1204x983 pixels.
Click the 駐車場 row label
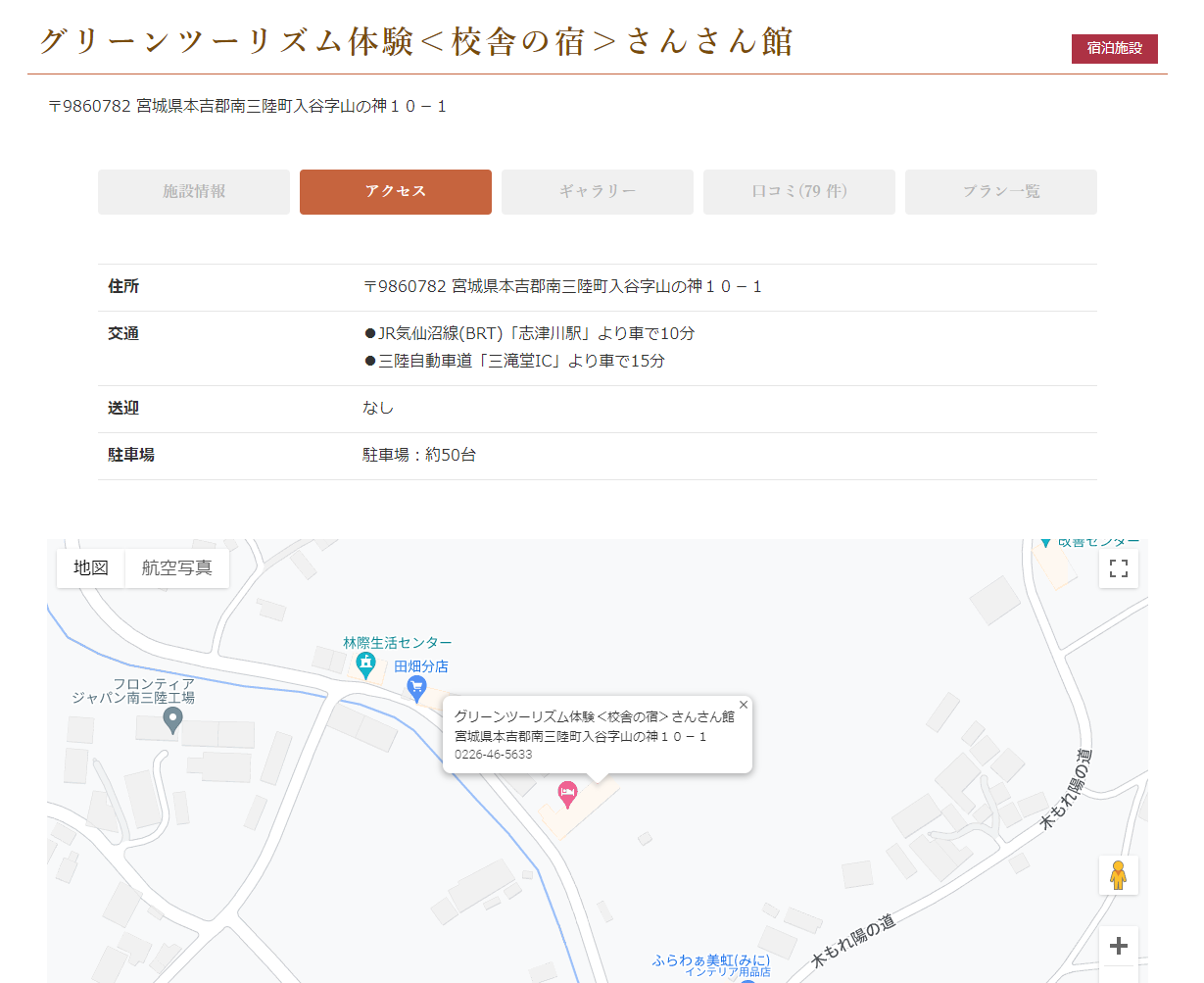(x=131, y=455)
